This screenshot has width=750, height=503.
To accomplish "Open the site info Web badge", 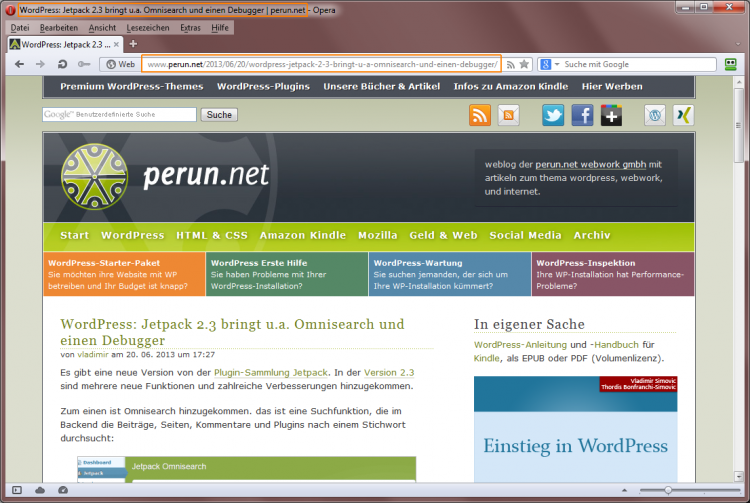I will pos(120,64).
